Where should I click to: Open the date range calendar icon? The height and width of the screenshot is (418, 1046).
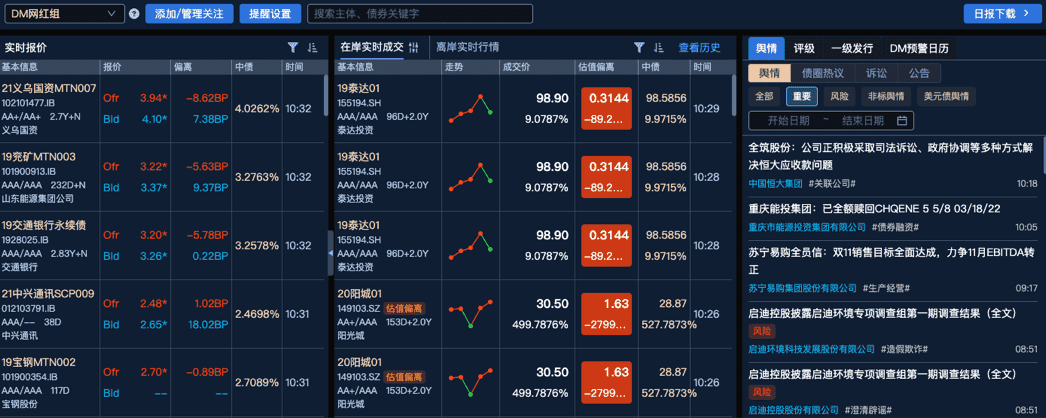[x=902, y=121]
